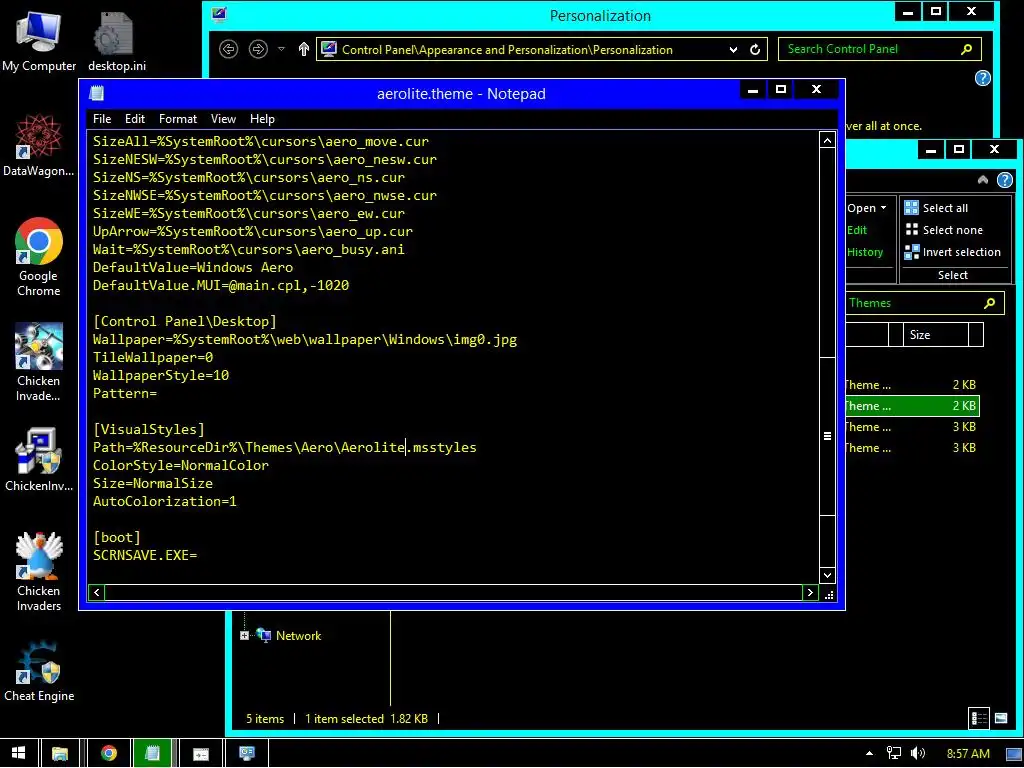Click Notepad's horizontal scroll right arrow
The height and width of the screenshot is (768, 1024).
[x=810, y=592]
